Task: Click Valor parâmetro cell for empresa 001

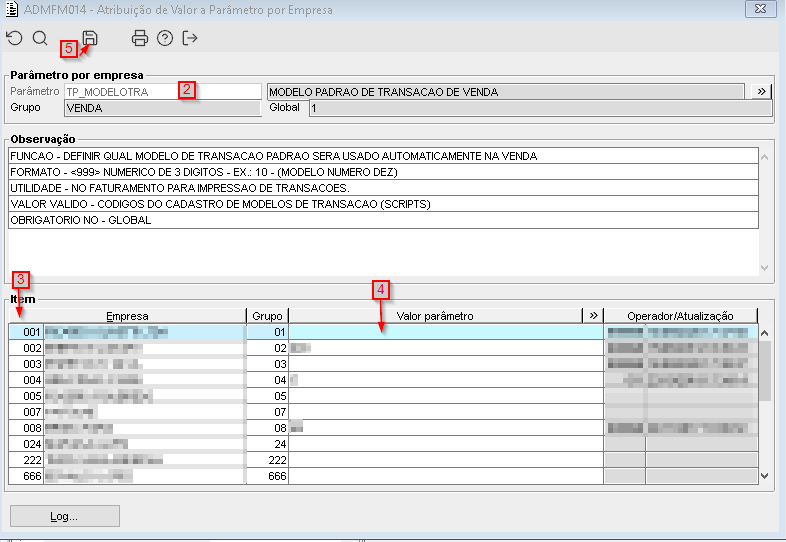Action: [x=446, y=332]
